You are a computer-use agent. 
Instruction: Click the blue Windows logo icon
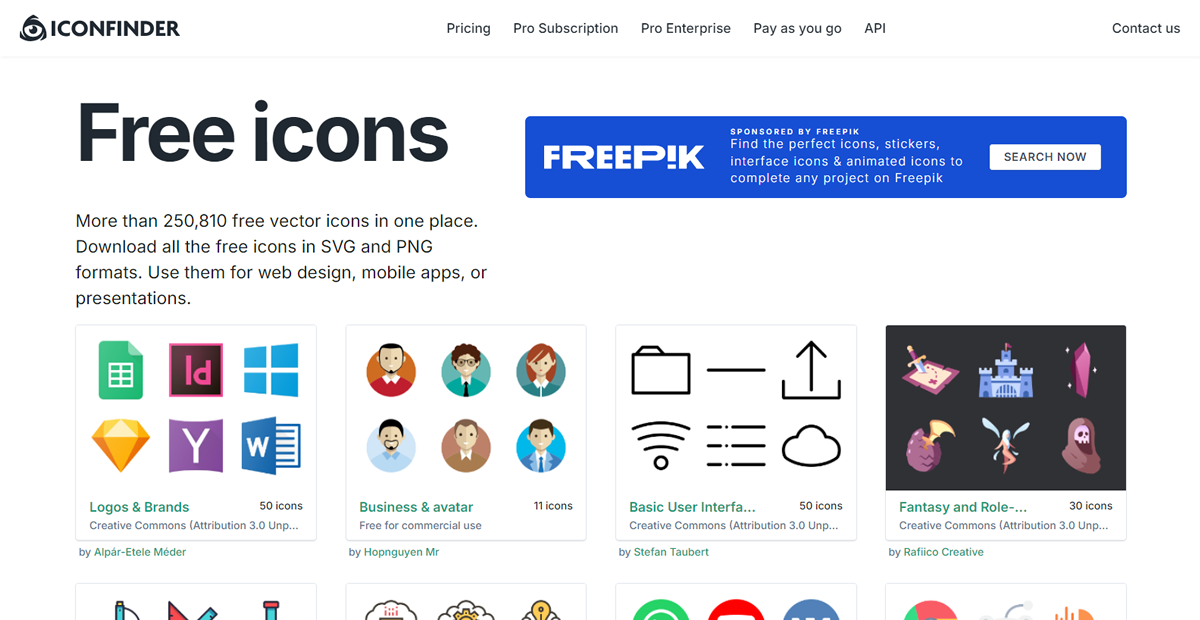(x=271, y=369)
